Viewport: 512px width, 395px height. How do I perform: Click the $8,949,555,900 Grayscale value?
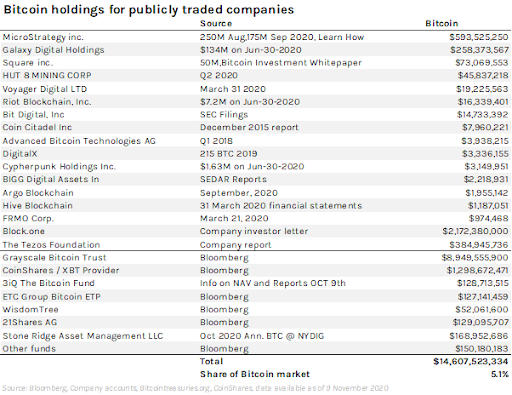[x=475, y=258]
